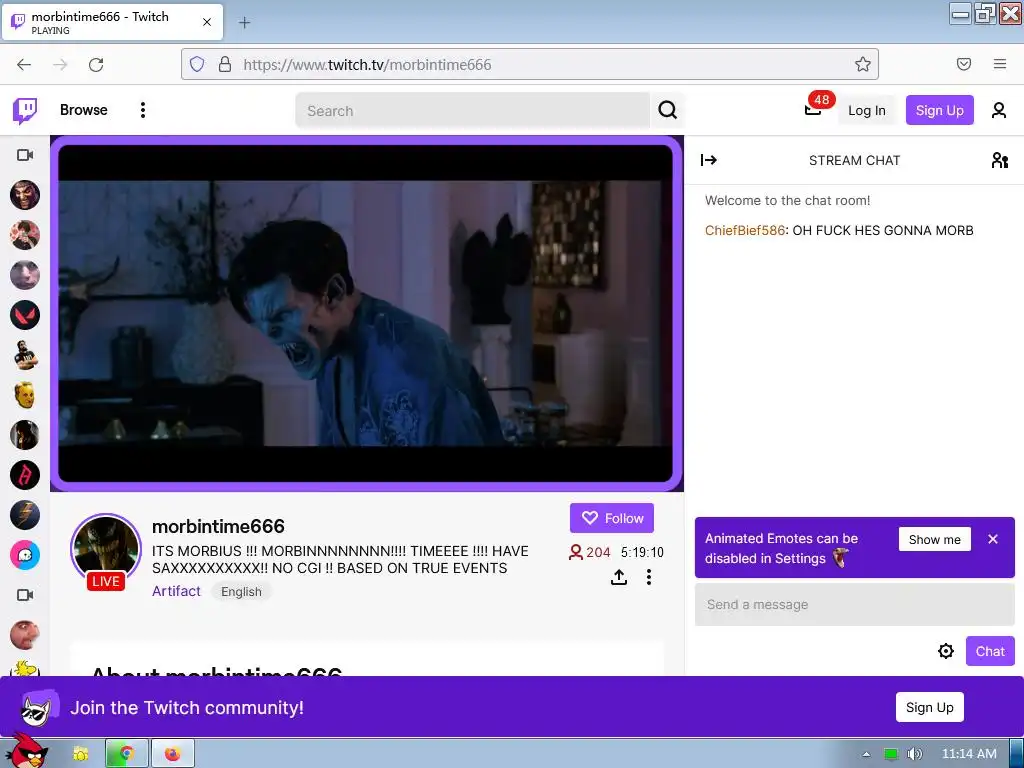
Task: Focus the Twitch search field
Action: point(473,110)
